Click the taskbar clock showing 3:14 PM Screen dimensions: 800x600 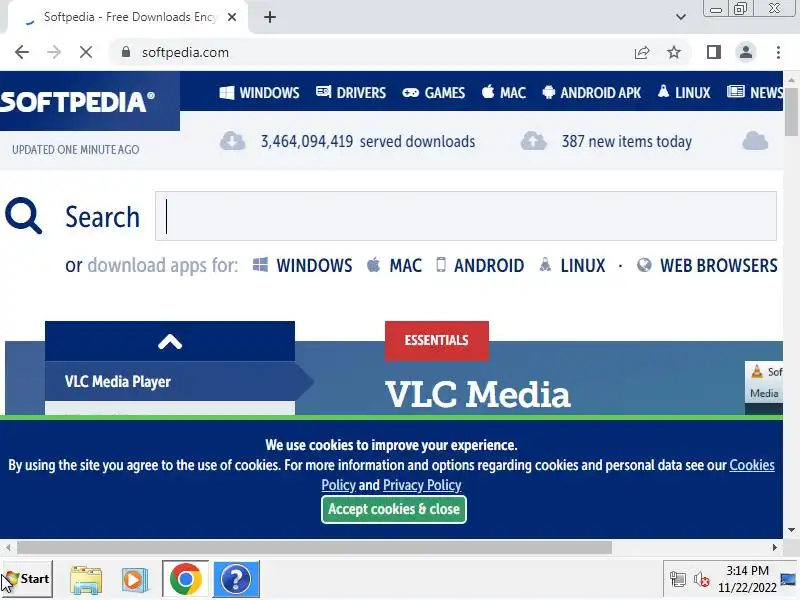pyautogui.click(x=747, y=579)
